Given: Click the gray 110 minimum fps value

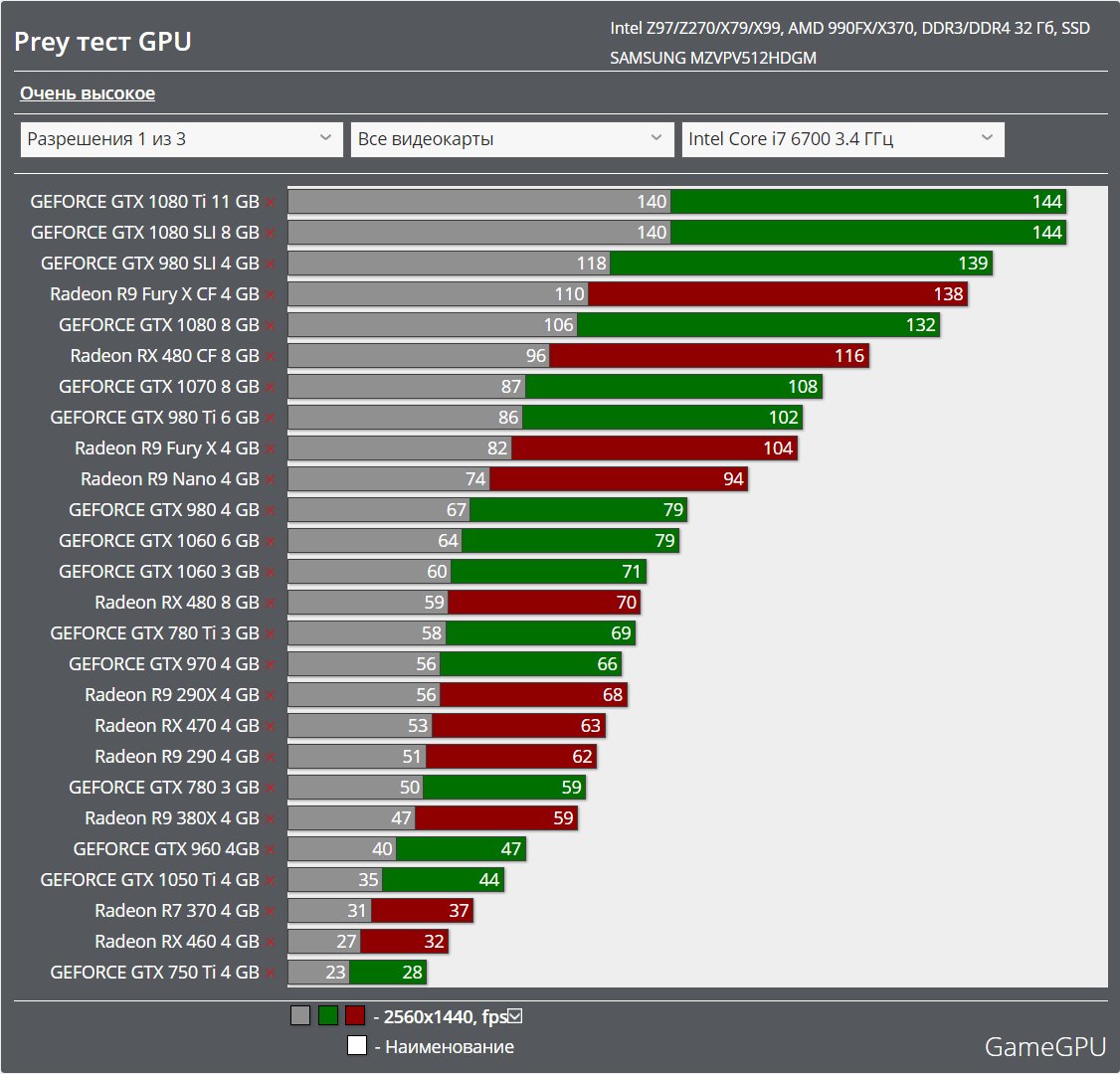Looking at the screenshot, I should tap(569, 294).
